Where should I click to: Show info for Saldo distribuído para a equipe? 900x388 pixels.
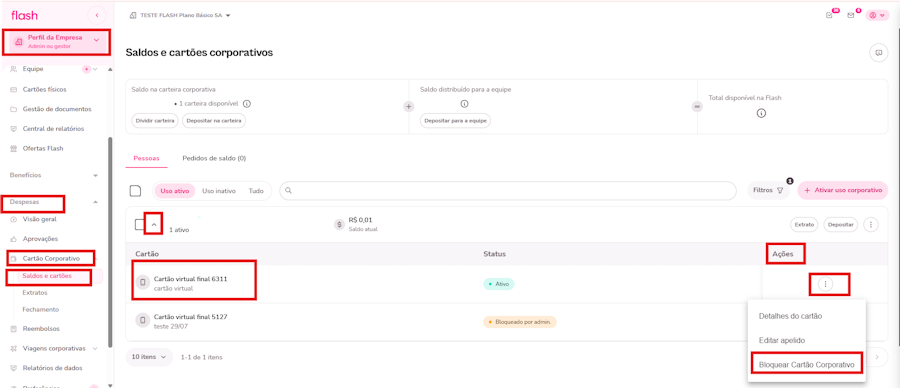tap(464, 104)
